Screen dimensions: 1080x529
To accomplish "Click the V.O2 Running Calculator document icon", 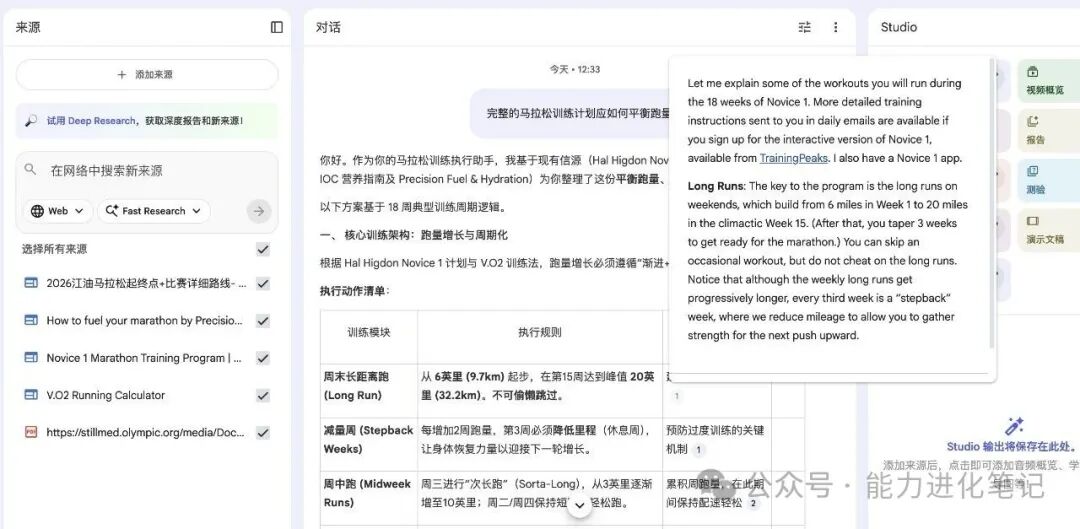I will pos(31,395).
